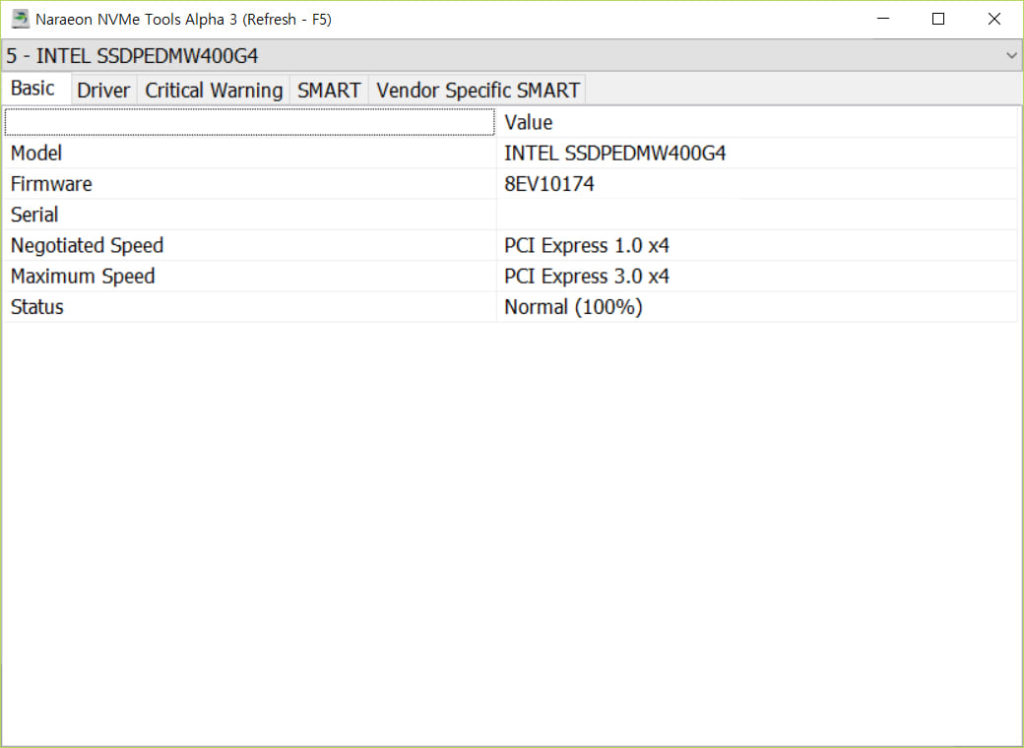The height and width of the screenshot is (748, 1024).
Task: Select the Model row label
Action: coord(37,154)
